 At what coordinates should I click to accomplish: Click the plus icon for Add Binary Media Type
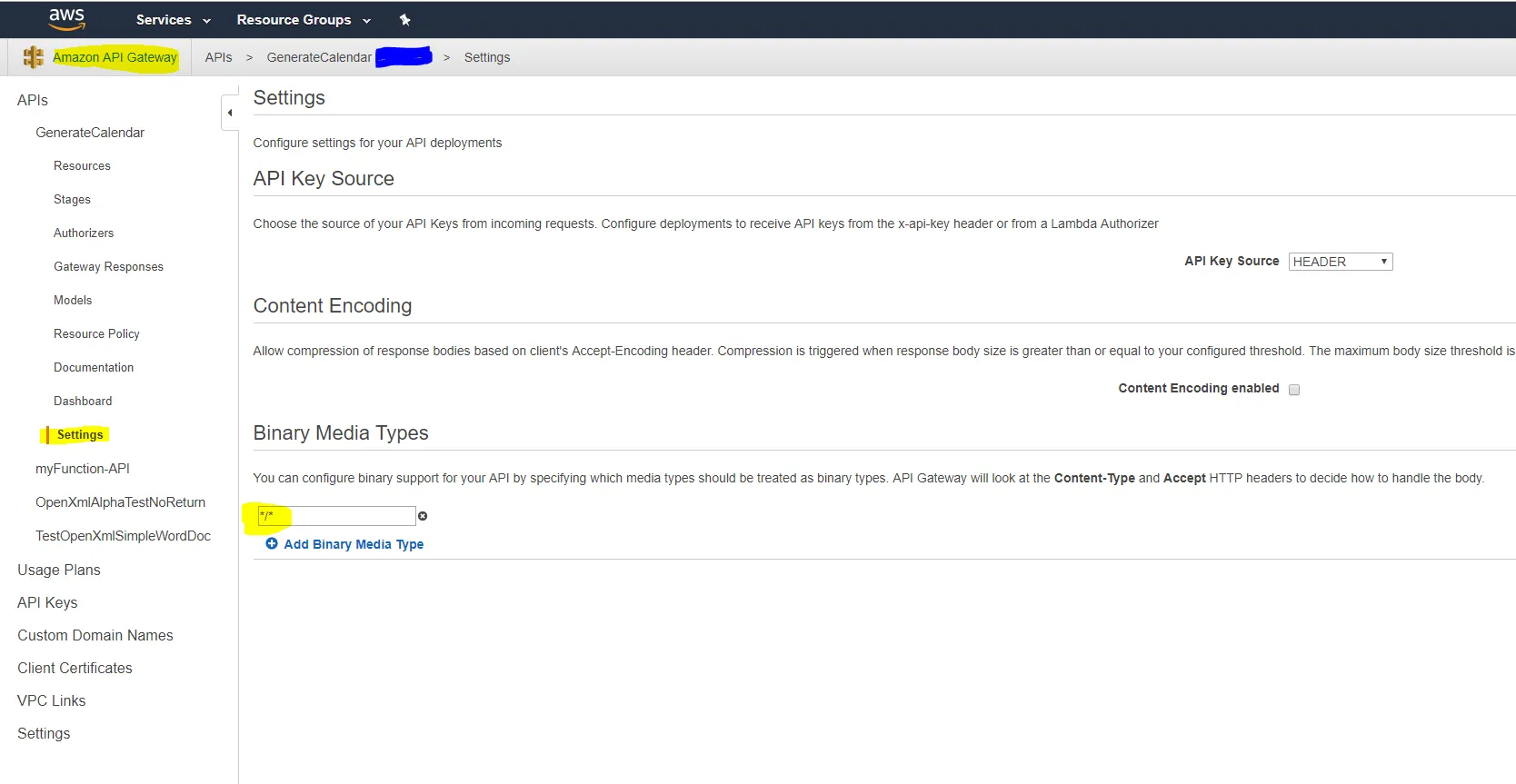click(272, 543)
